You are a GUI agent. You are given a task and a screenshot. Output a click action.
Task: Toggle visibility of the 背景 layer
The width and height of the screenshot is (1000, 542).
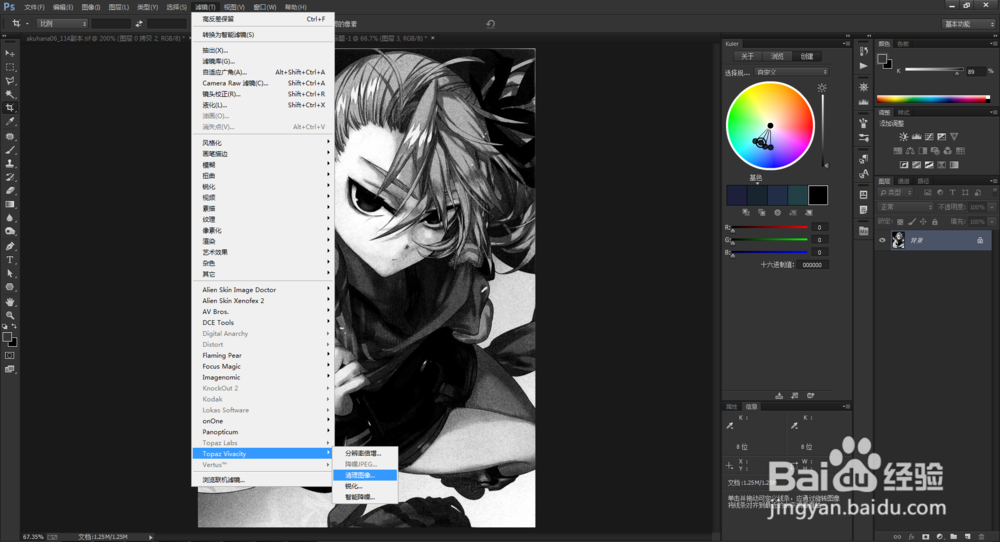click(882, 240)
